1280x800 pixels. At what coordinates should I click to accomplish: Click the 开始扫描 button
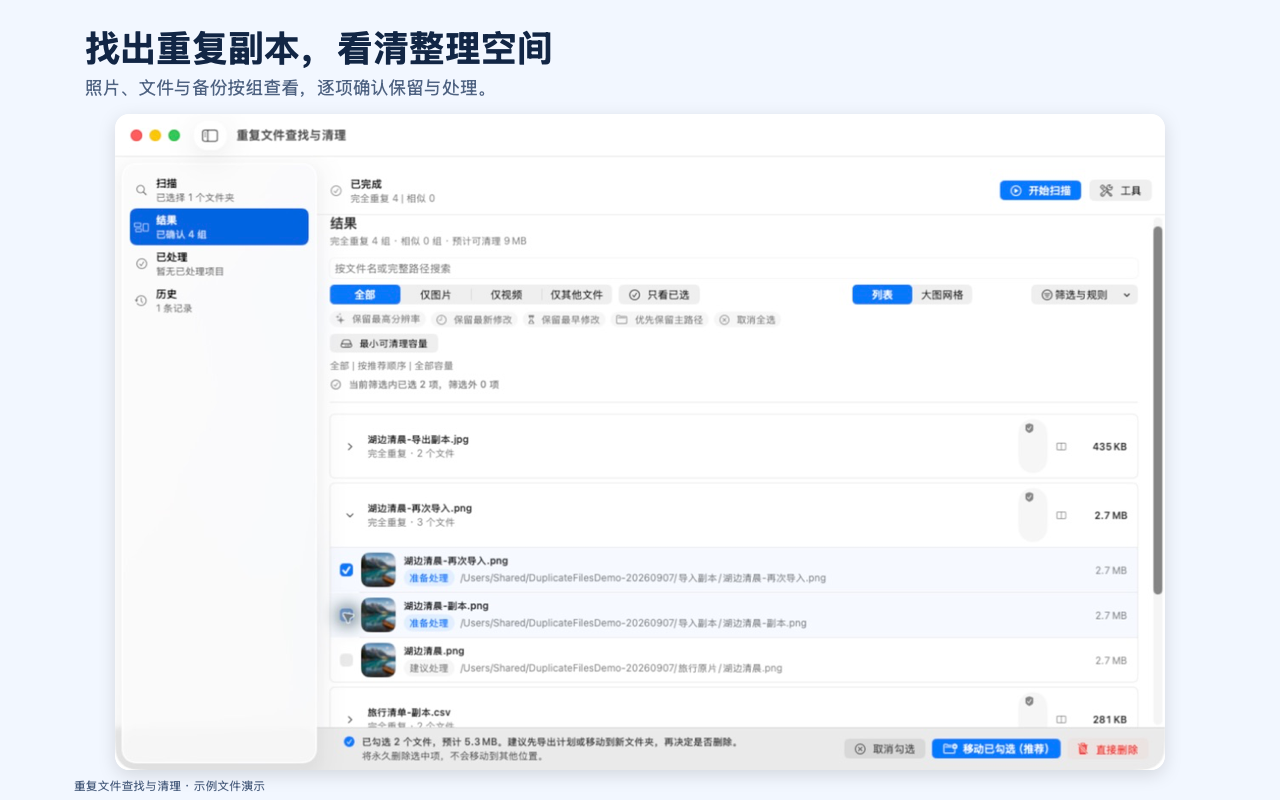[1040, 190]
